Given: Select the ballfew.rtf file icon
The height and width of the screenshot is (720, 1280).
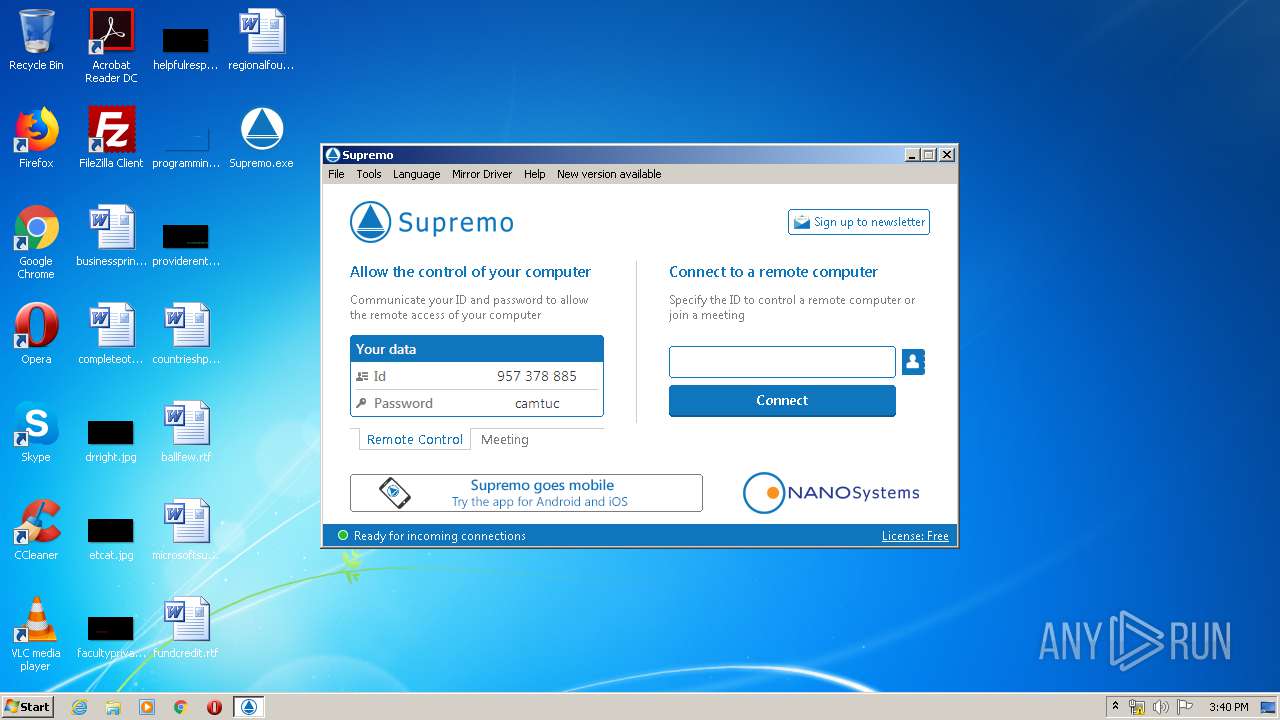Looking at the screenshot, I should click(x=186, y=432).
